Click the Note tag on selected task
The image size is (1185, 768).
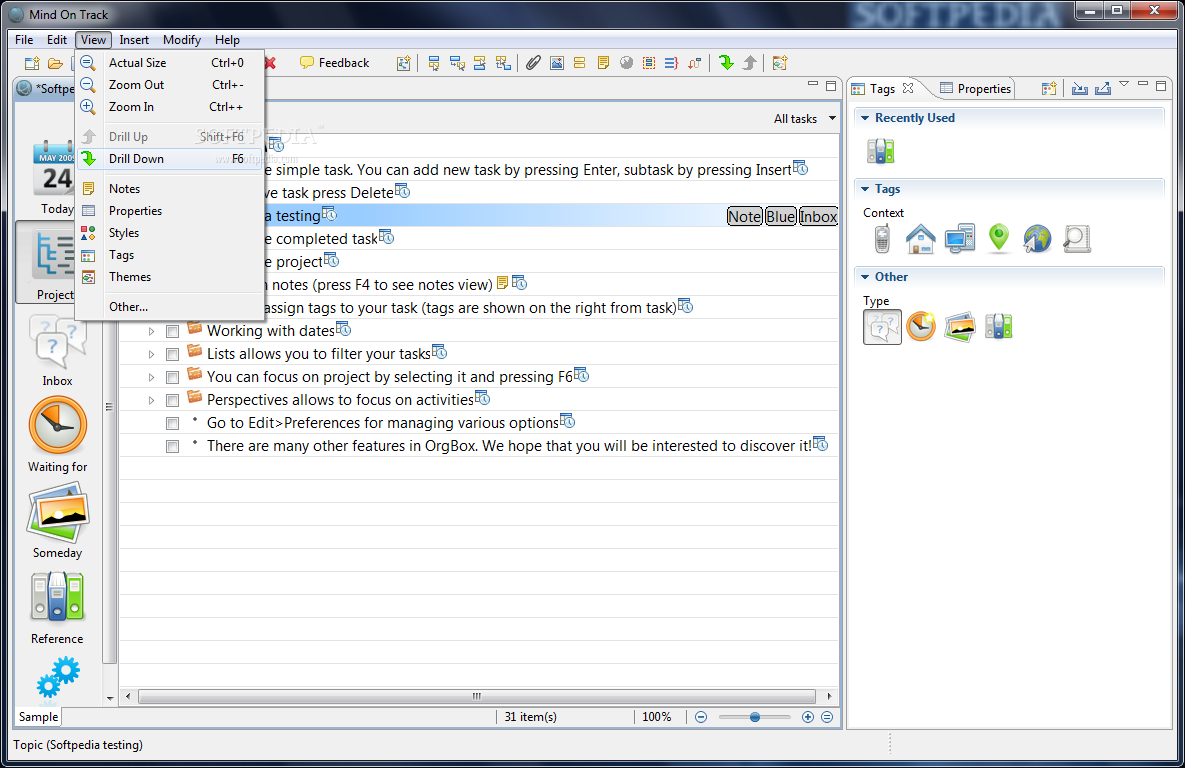(744, 217)
